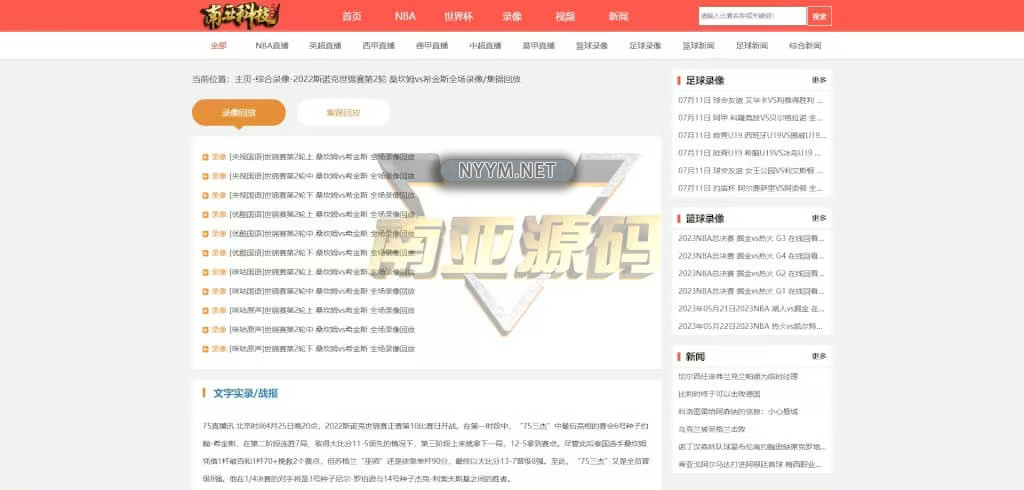1024x490 pixels.
Task: Click the 南亚科技 site logo
Action: (x=239, y=15)
